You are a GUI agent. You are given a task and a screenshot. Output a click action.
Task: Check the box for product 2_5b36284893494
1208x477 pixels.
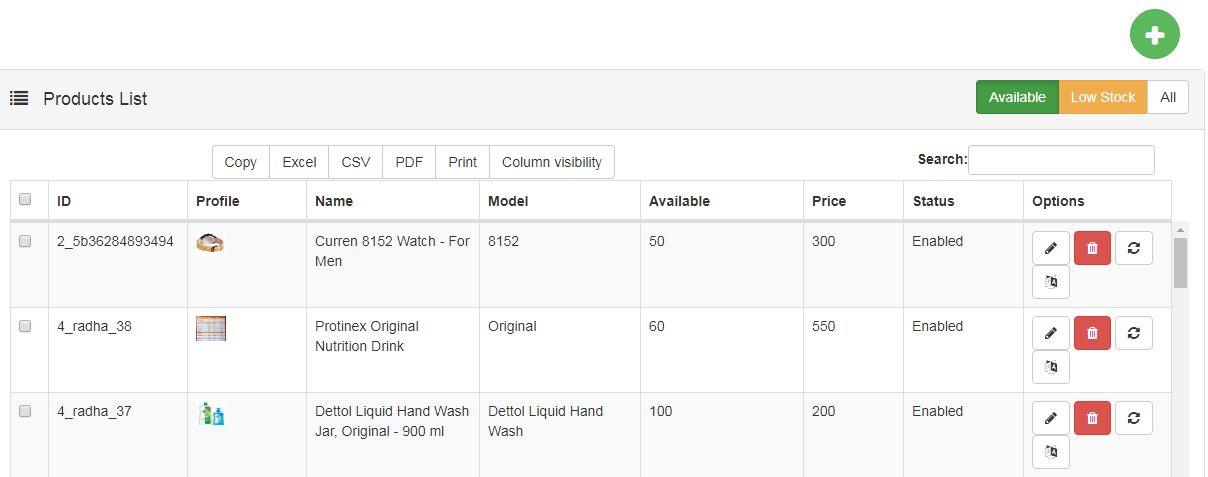(x=26, y=241)
